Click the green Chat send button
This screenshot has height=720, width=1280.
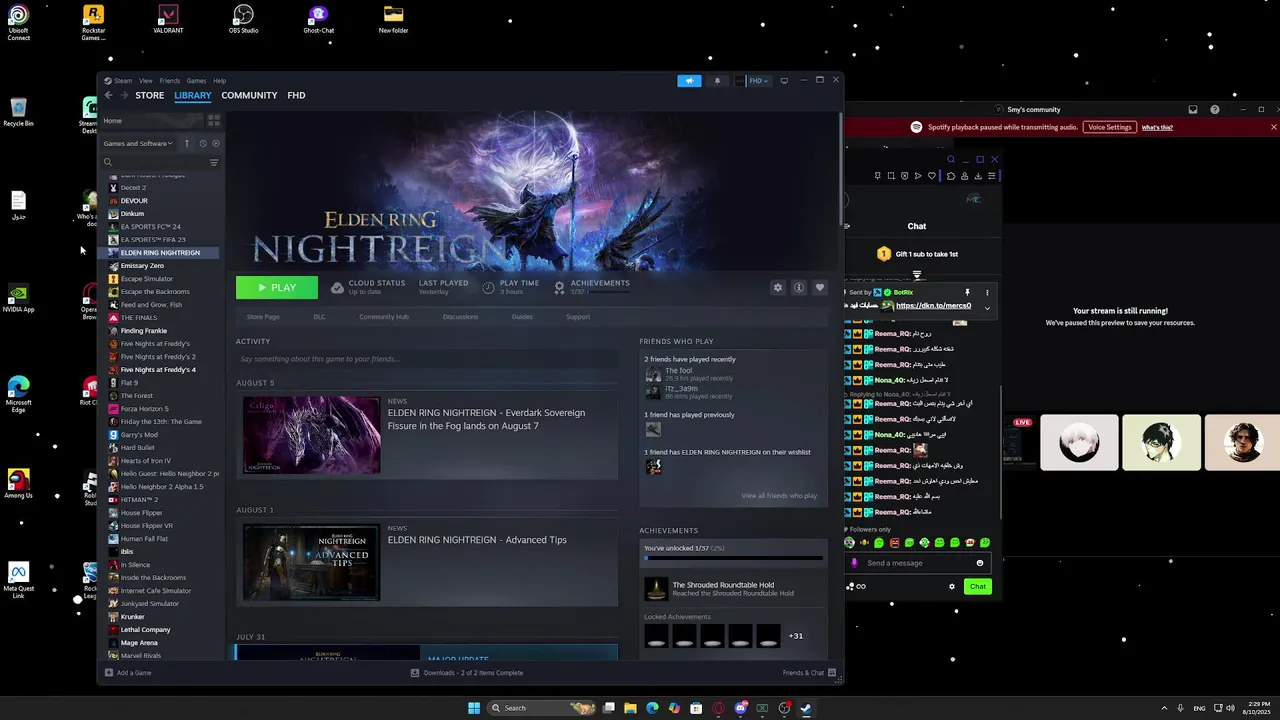[978, 587]
